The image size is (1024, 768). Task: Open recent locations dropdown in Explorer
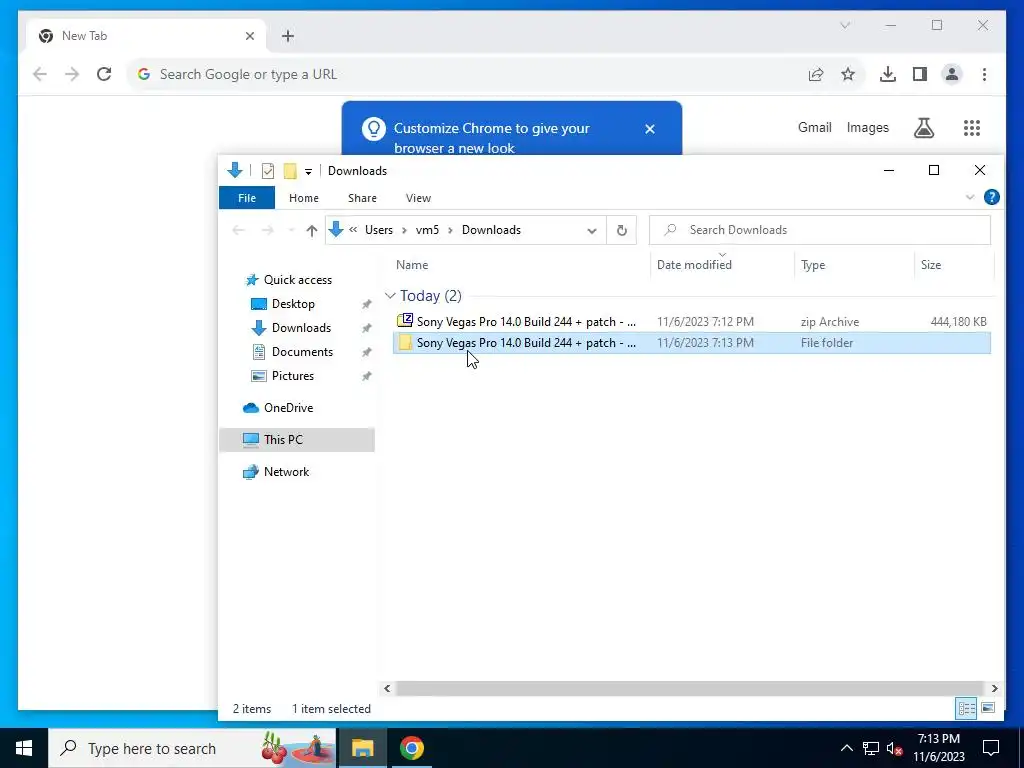click(x=291, y=230)
